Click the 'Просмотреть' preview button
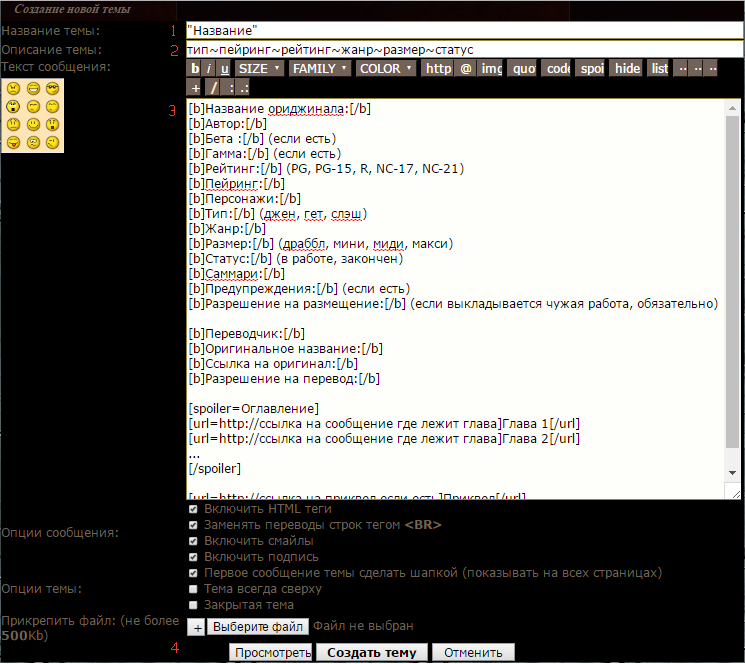This screenshot has width=745, height=664. [x=271, y=653]
